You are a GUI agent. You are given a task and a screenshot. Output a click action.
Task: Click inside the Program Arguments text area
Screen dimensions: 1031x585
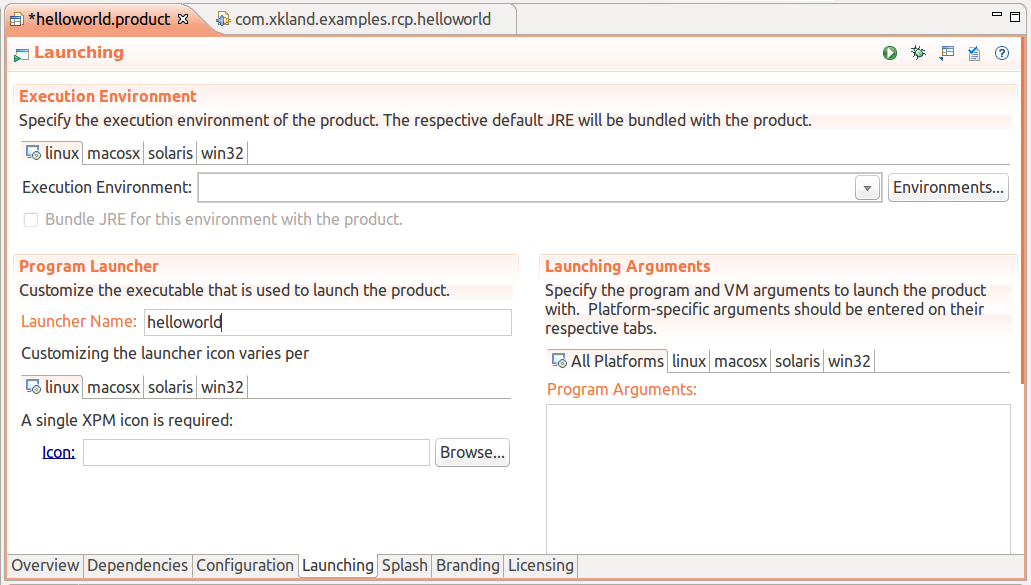tap(777, 475)
